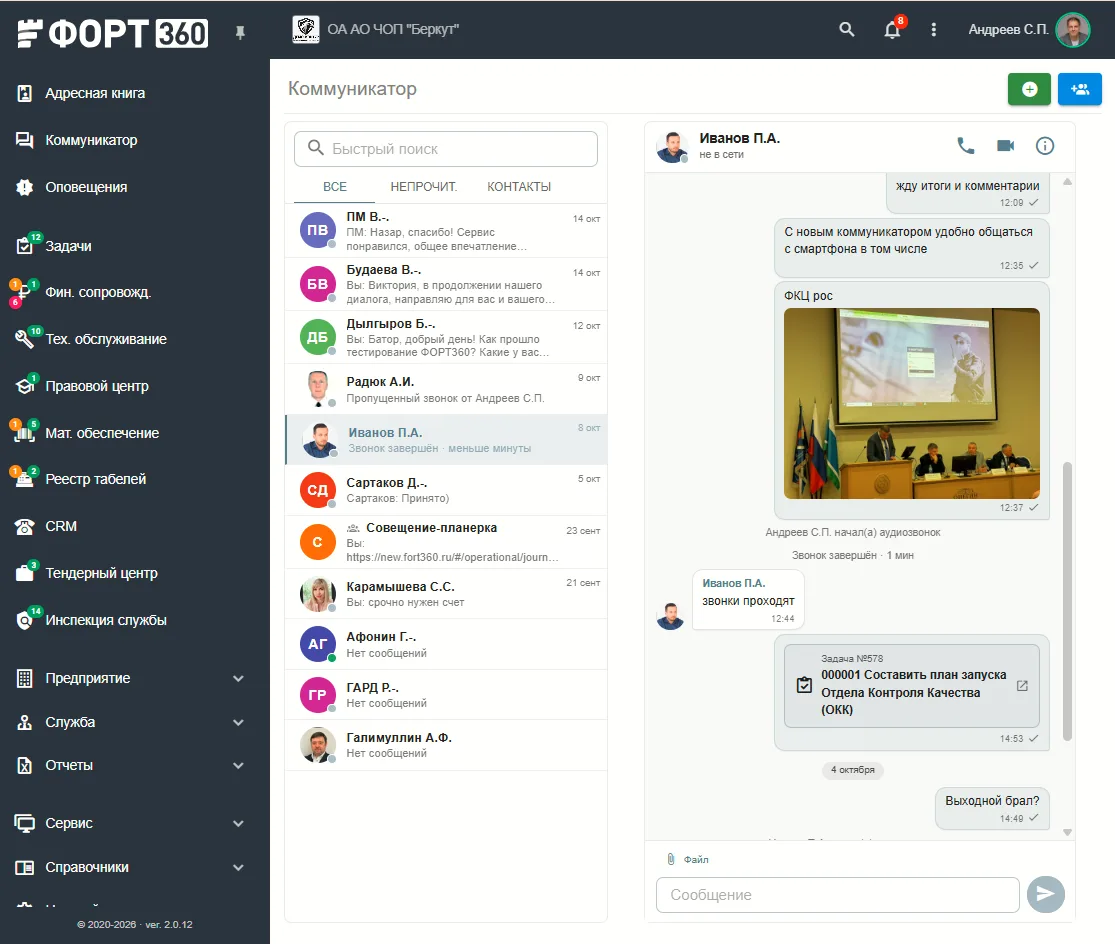Open the ГАРД Р.-. conversation

[446, 694]
